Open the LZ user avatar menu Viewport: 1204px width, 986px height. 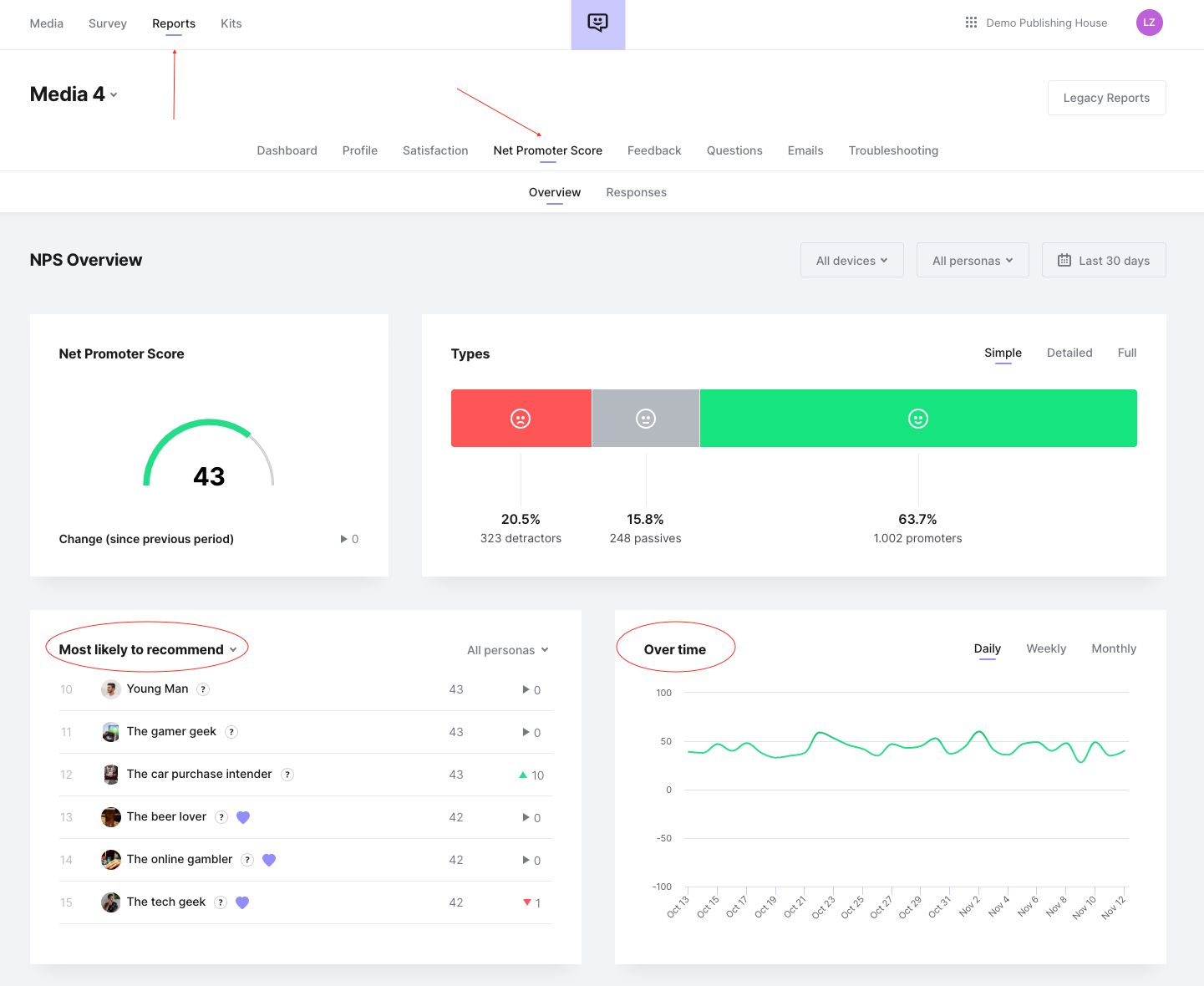pos(1149,23)
